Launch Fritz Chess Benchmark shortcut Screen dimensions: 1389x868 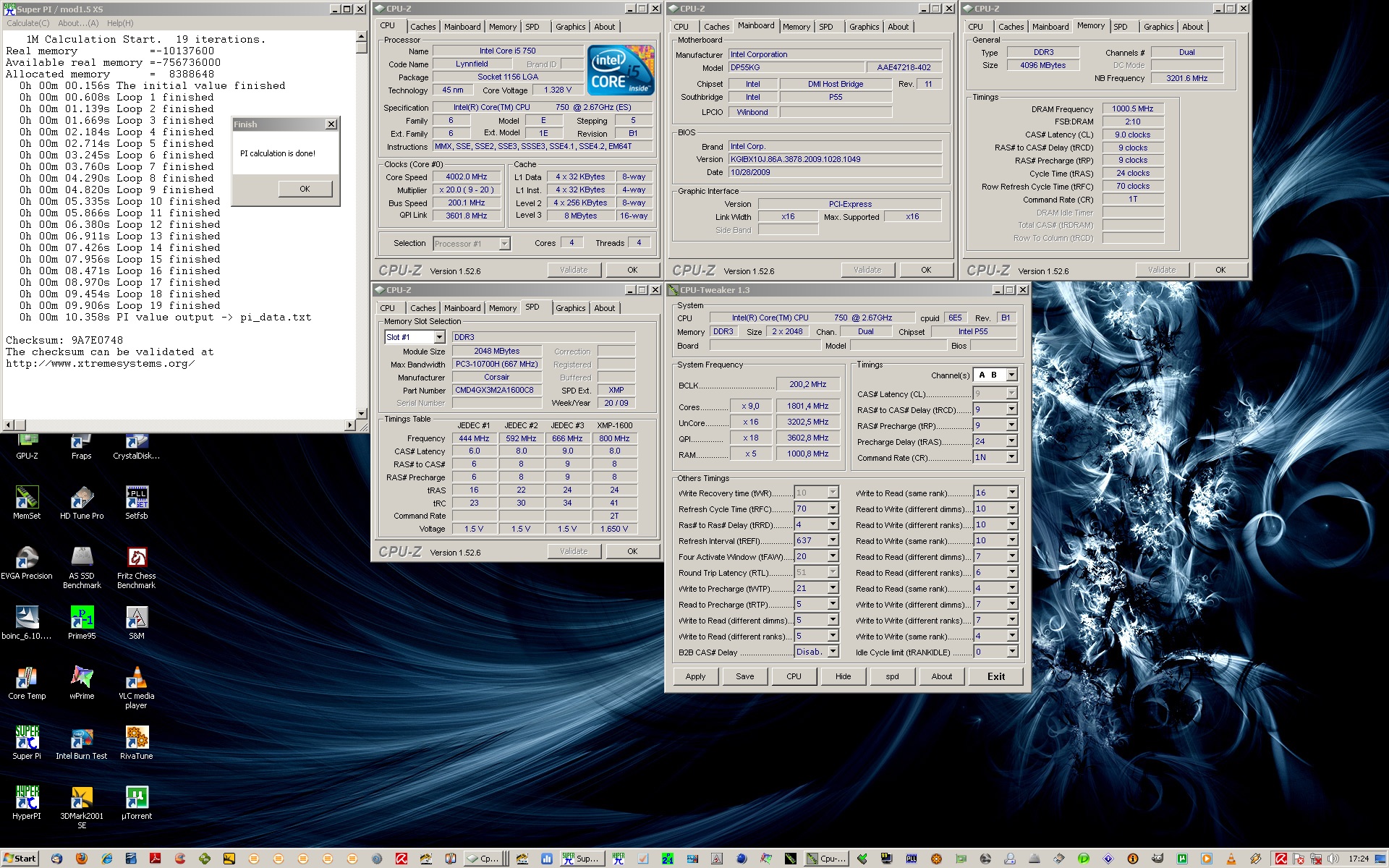(136, 558)
